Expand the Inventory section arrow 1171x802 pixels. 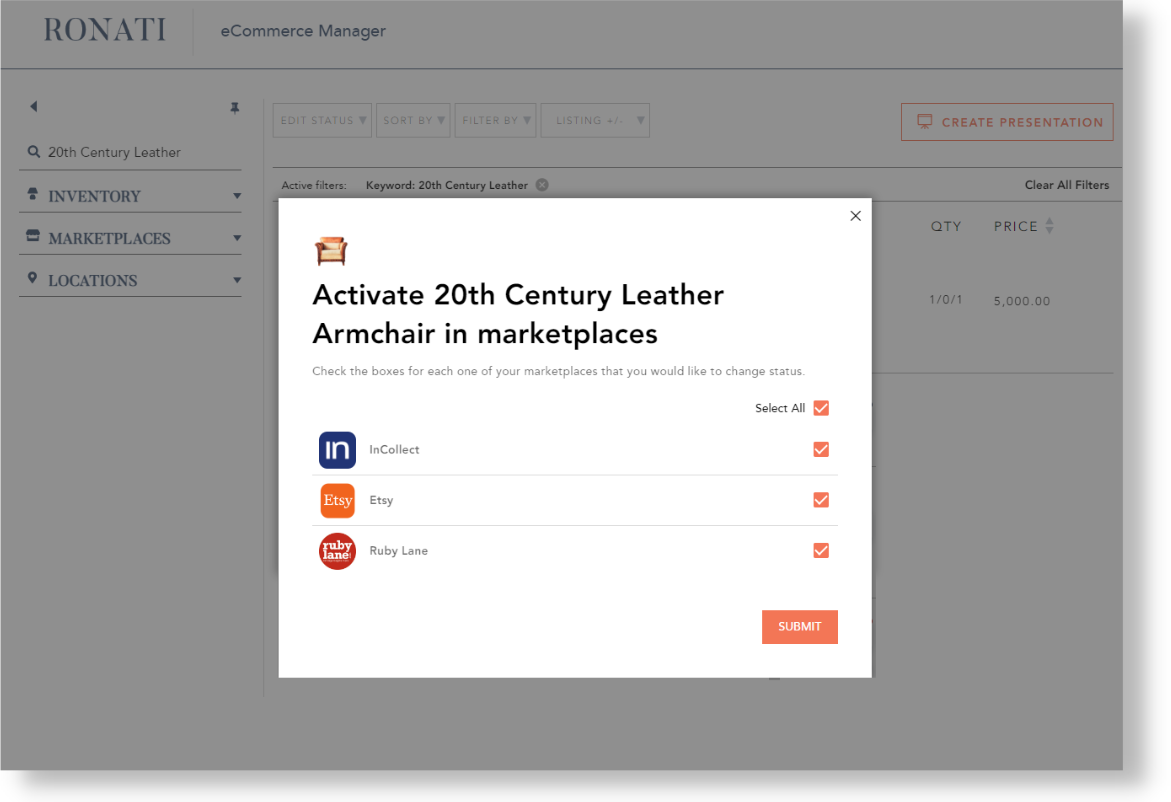tap(237, 196)
